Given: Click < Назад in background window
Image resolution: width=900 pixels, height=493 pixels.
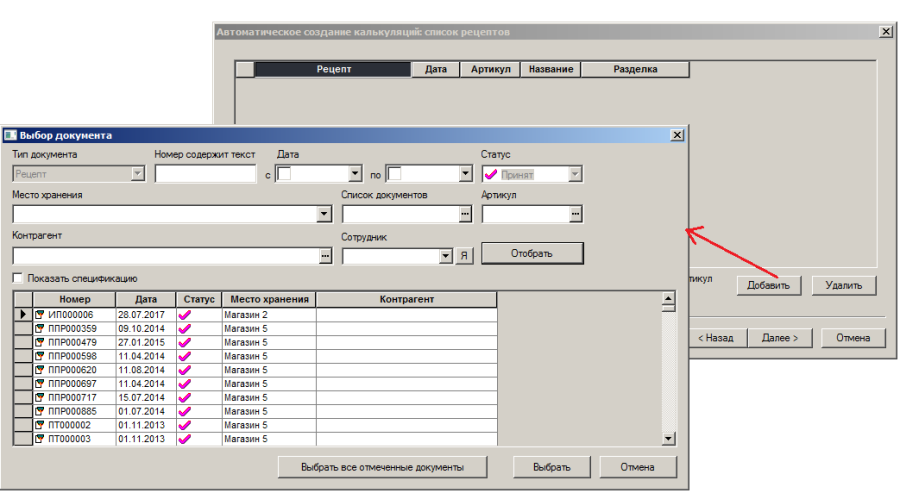Looking at the screenshot, I should point(718,338).
